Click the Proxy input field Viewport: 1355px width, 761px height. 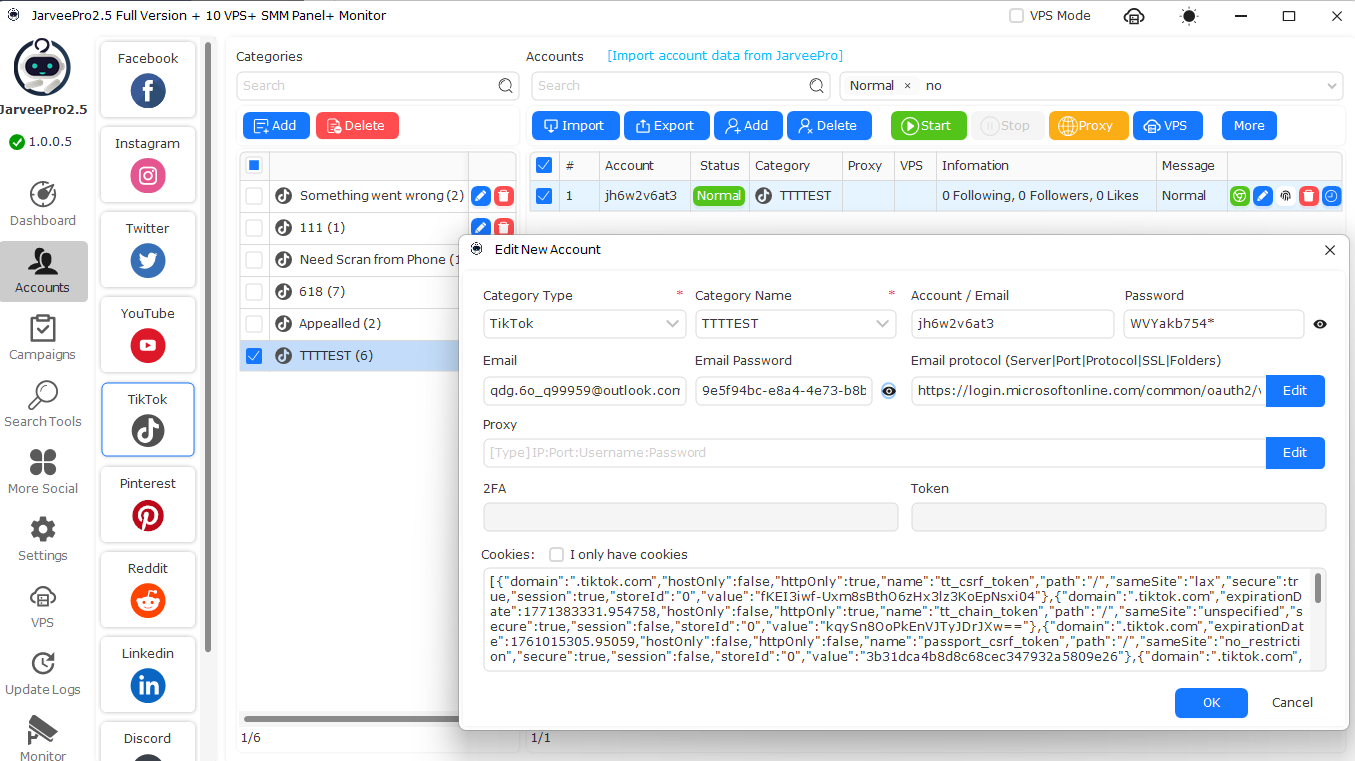pyautogui.click(x=874, y=453)
